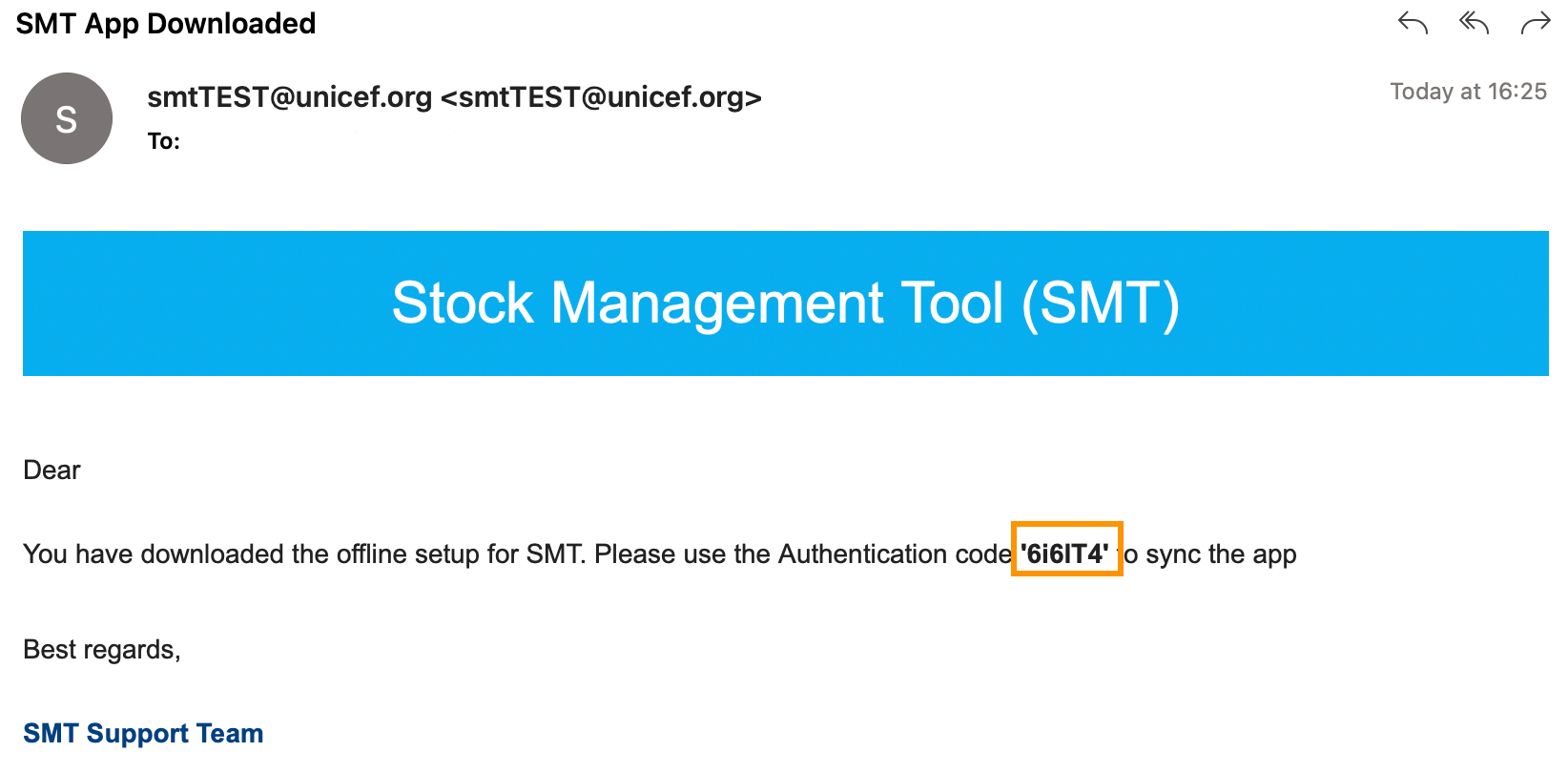Click the Dear greeting line
Screen dimensions: 1568x773
(52, 470)
